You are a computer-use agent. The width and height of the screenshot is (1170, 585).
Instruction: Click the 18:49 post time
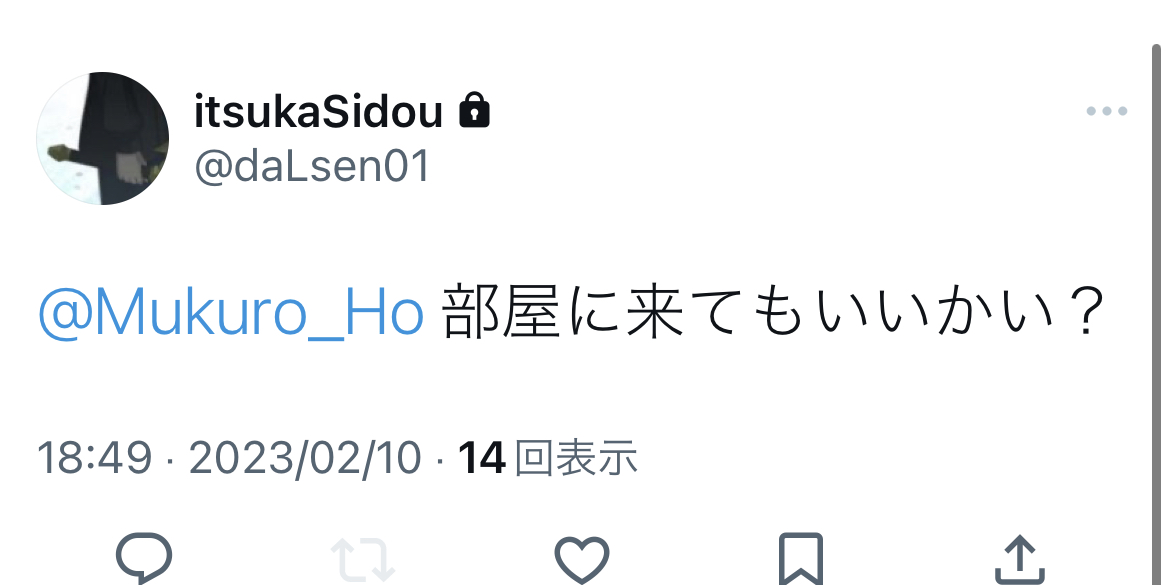(x=94, y=457)
